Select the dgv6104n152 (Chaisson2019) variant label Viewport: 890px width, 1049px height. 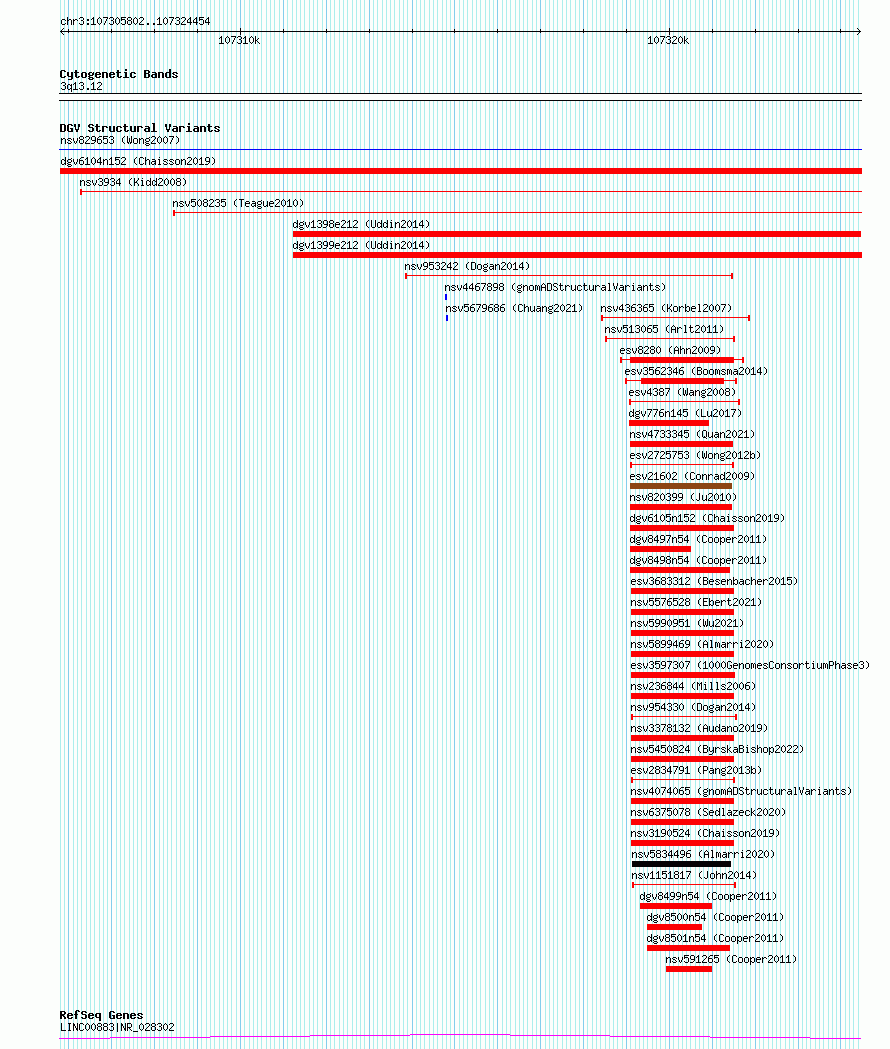[138, 161]
